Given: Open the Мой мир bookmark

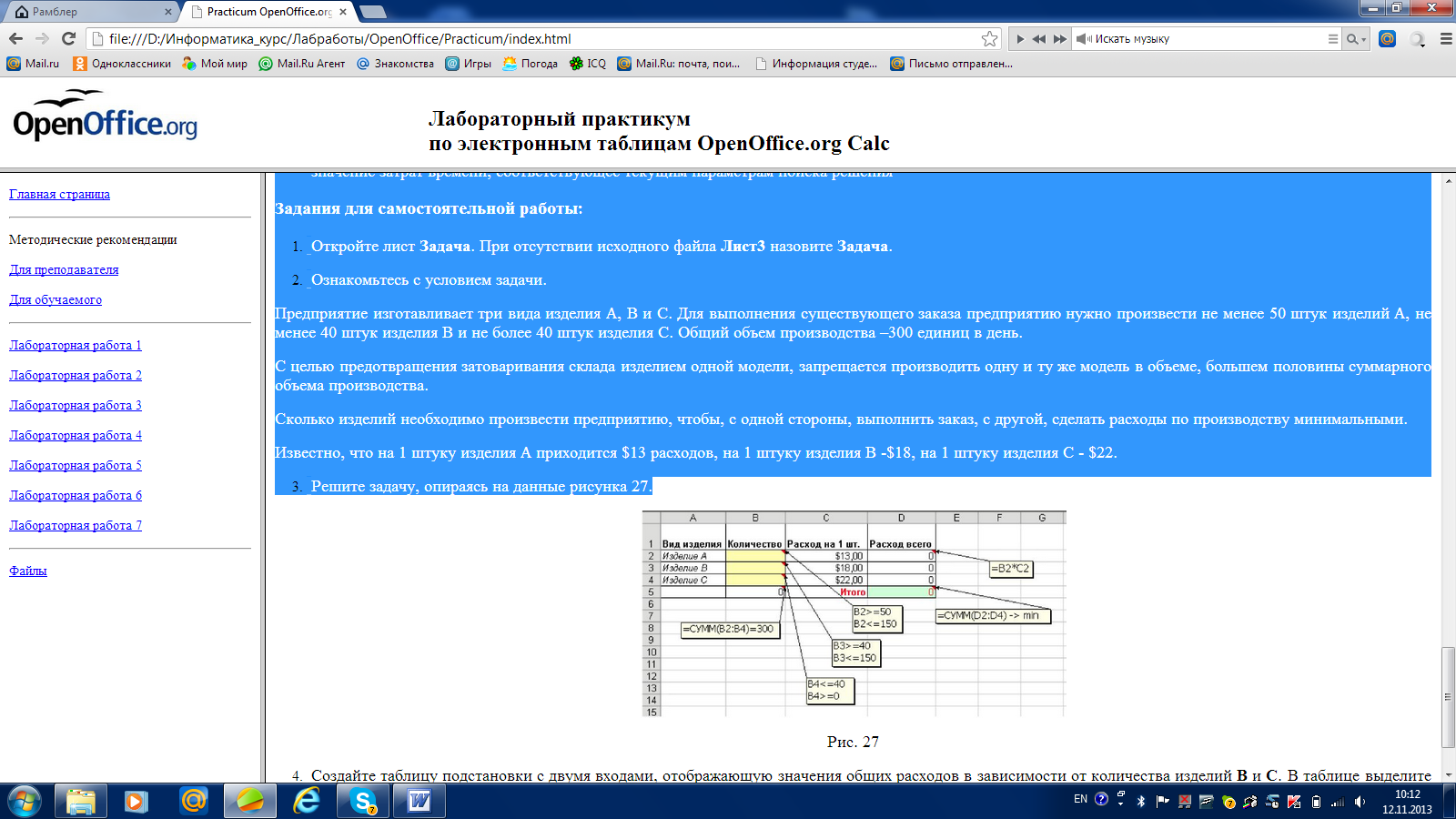Looking at the screenshot, I should (215, 64).
